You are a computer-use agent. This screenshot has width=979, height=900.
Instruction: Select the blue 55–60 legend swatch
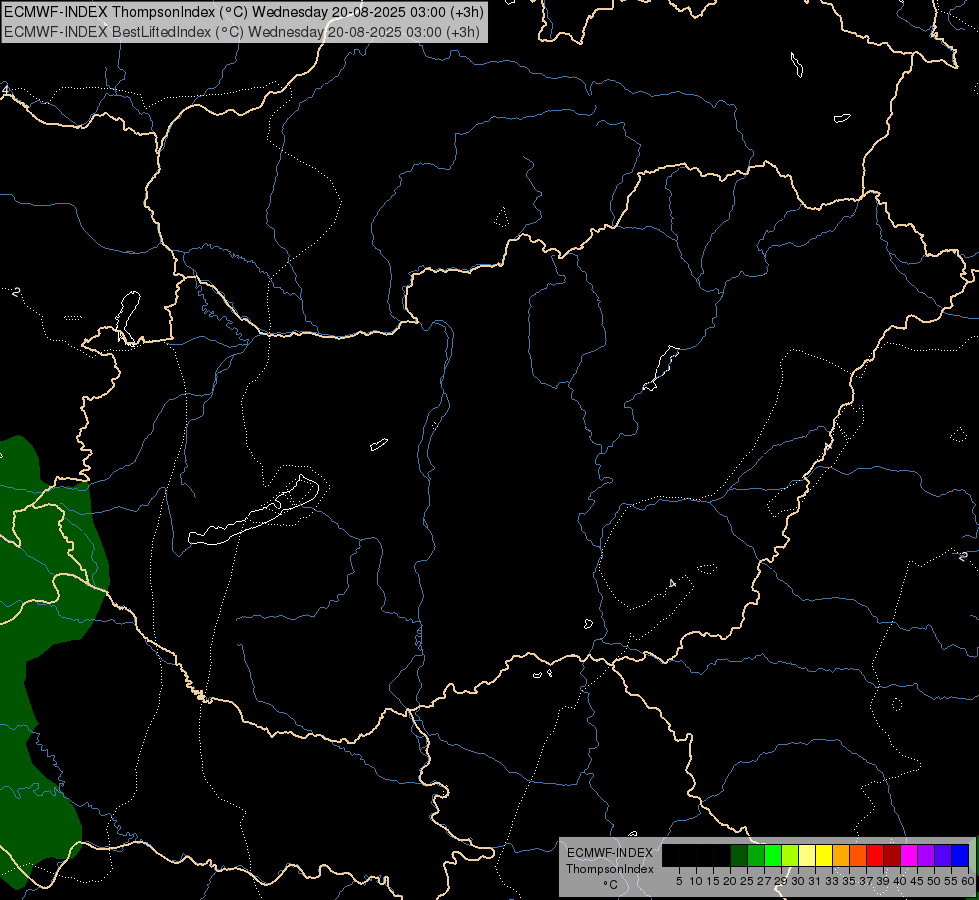pyautogui.click(x=960, y=855)
